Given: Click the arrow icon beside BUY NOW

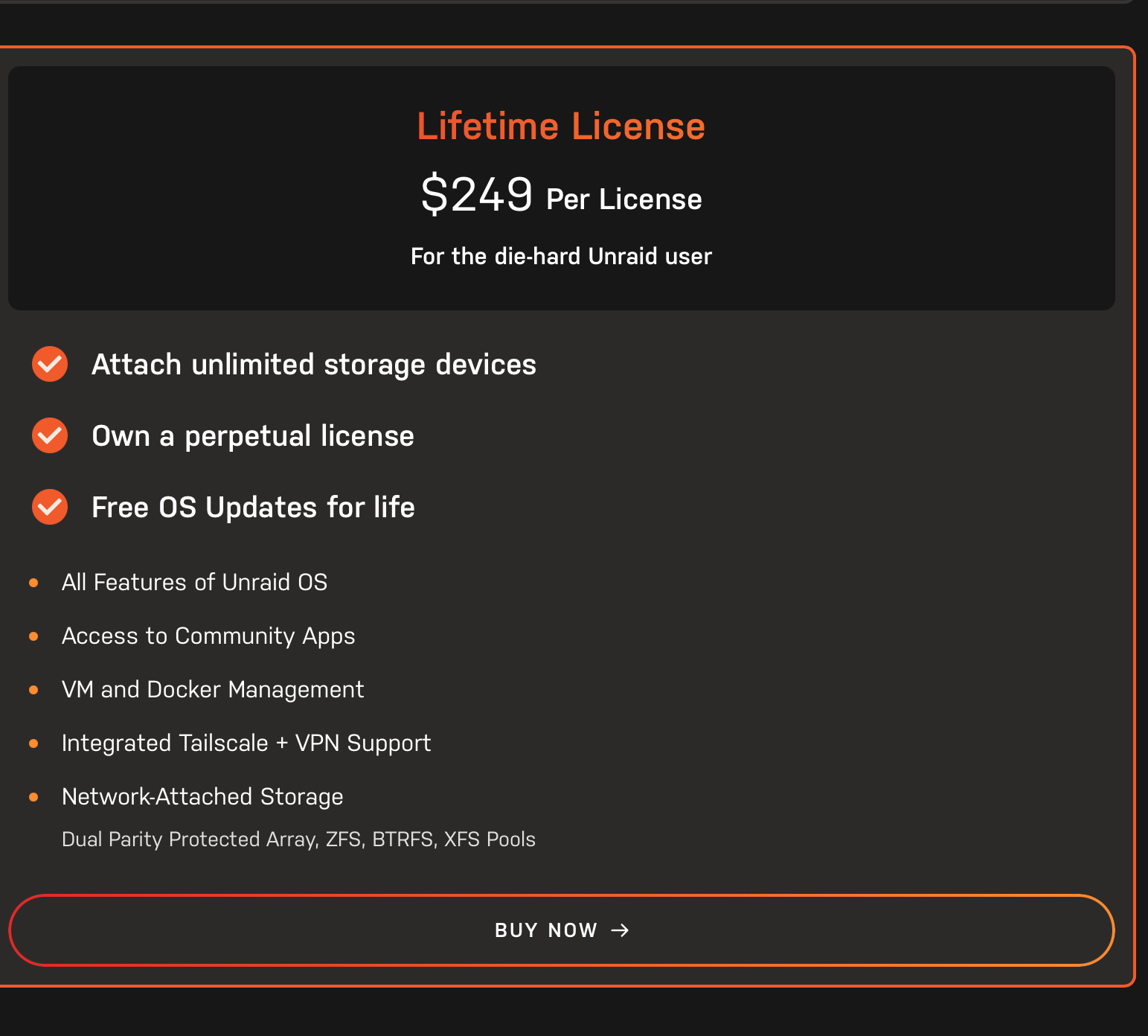Looking at the screenshot, I should [620, 930].
